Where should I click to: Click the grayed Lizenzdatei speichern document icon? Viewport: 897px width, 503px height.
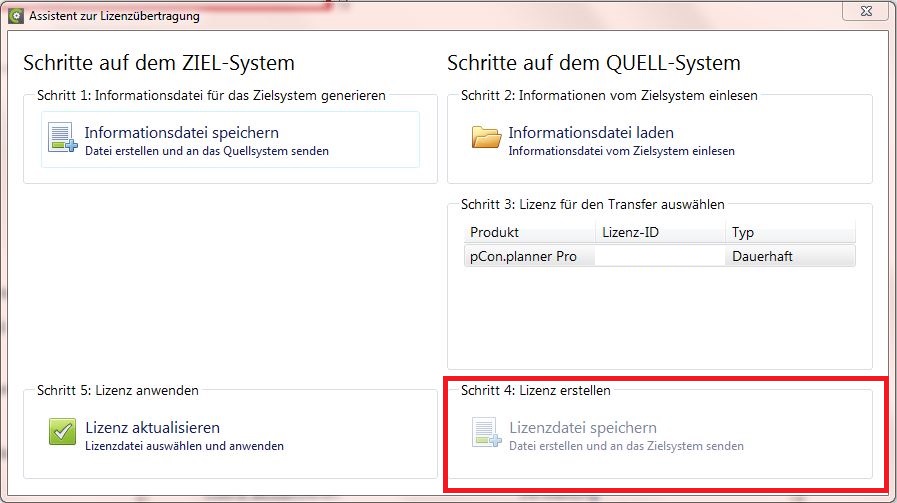[486, 432]
